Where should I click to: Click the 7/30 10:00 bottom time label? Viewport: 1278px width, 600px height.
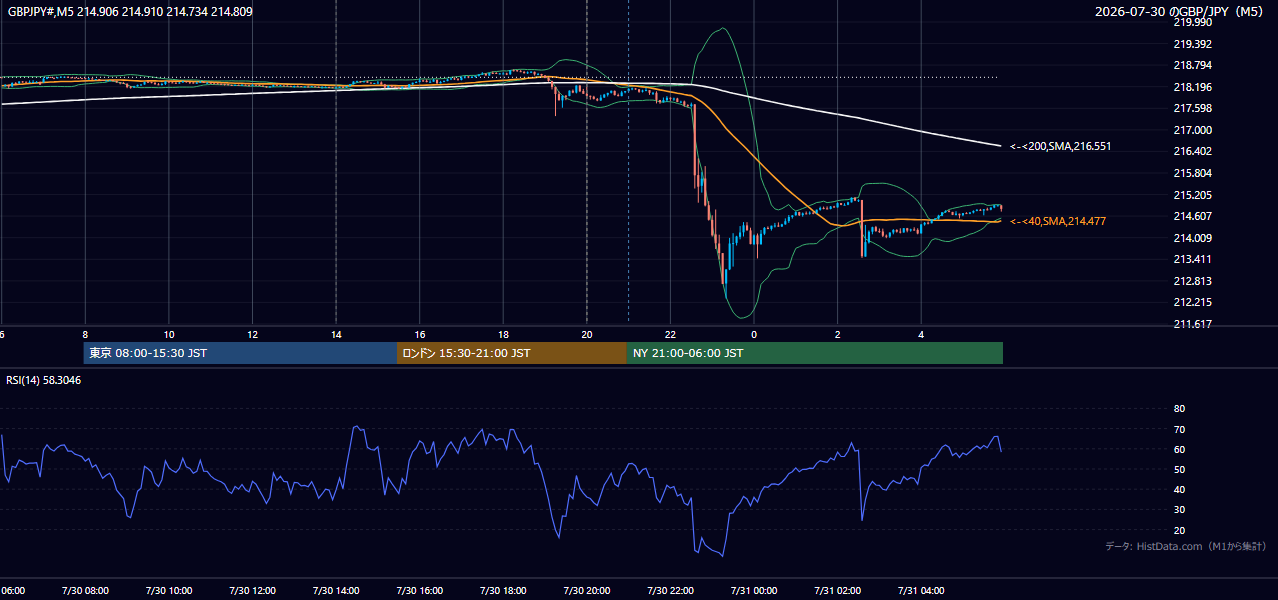click(169, 591)
